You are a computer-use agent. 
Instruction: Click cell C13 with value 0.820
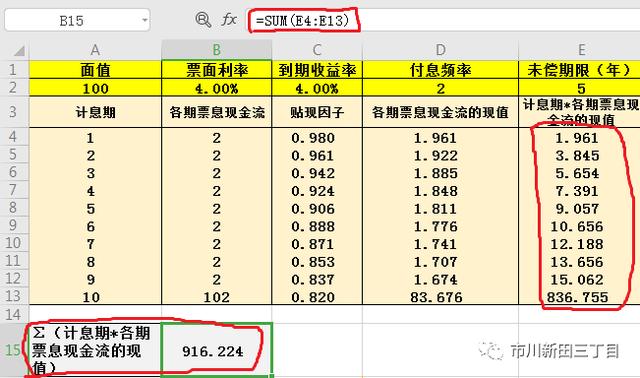[x=317, y=297]
